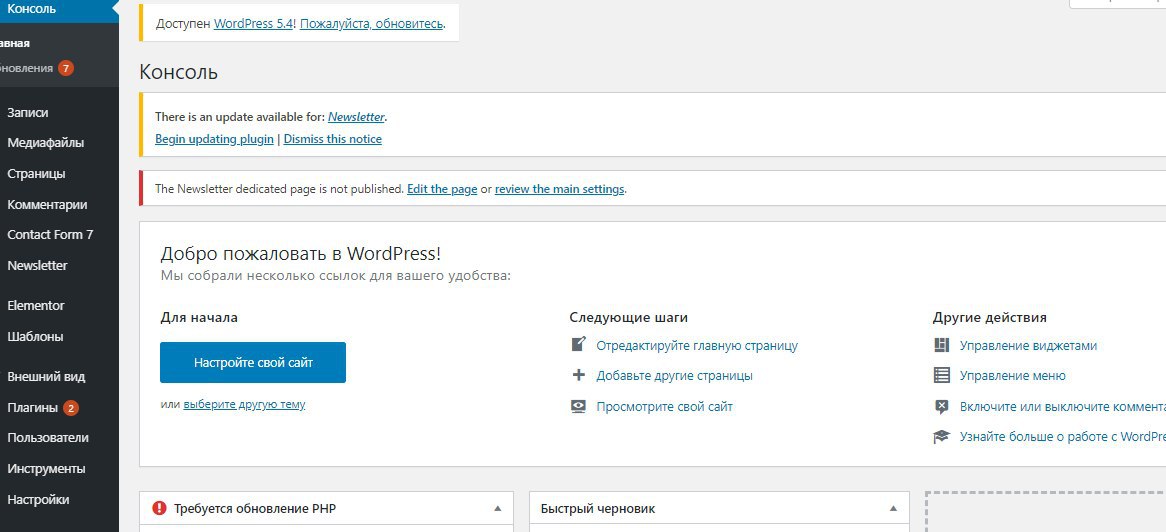Click выберите другую тему link
The image size is (1166, 532).
(x=245, y=405)
